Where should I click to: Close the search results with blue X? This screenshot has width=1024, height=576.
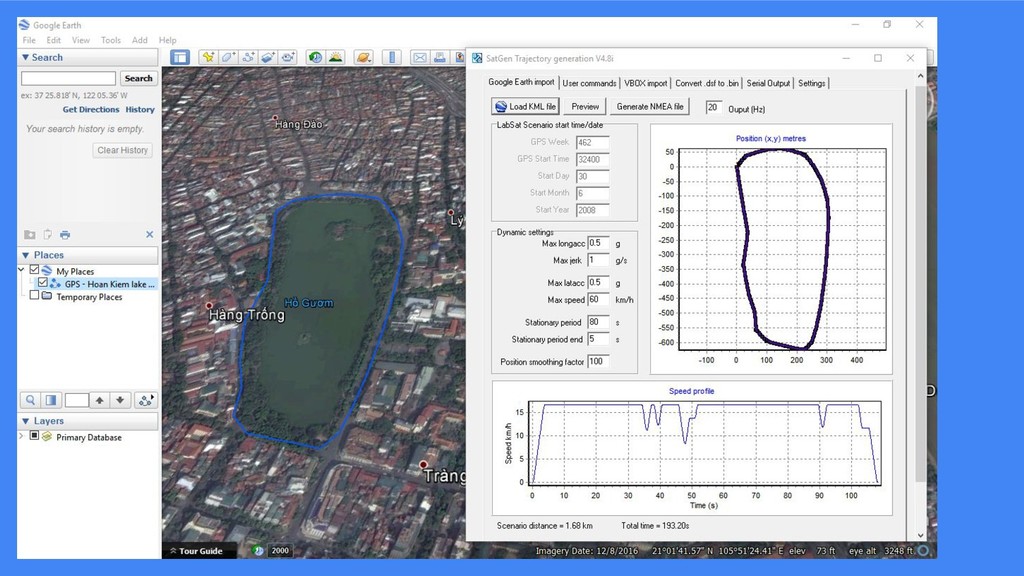[150, 234]
